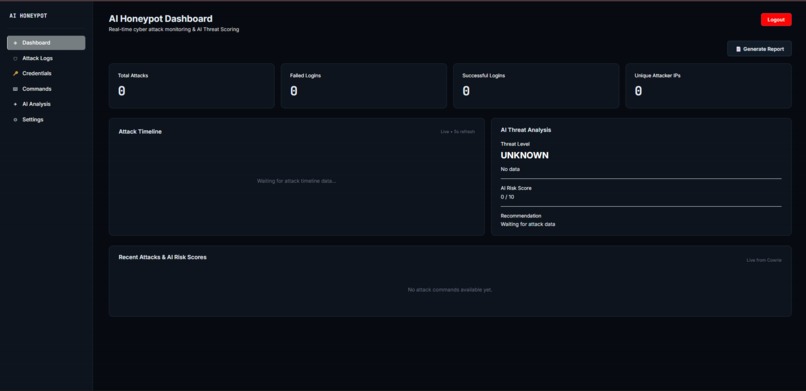The height and width of the screenshot is (391, 806).
Task: Open the Settings page
Action: tap(46, 119)
